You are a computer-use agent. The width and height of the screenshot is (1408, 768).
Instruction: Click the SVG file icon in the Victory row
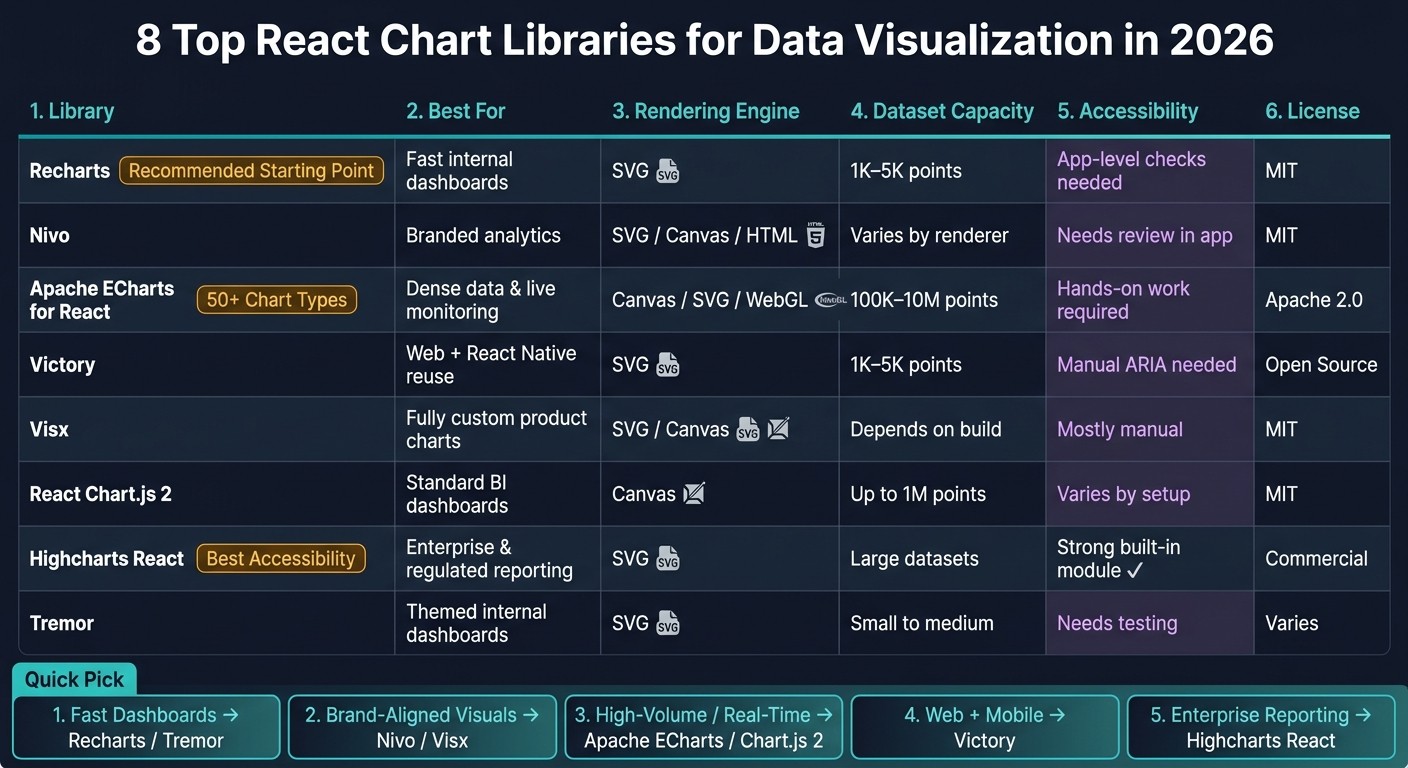(668, 365)
